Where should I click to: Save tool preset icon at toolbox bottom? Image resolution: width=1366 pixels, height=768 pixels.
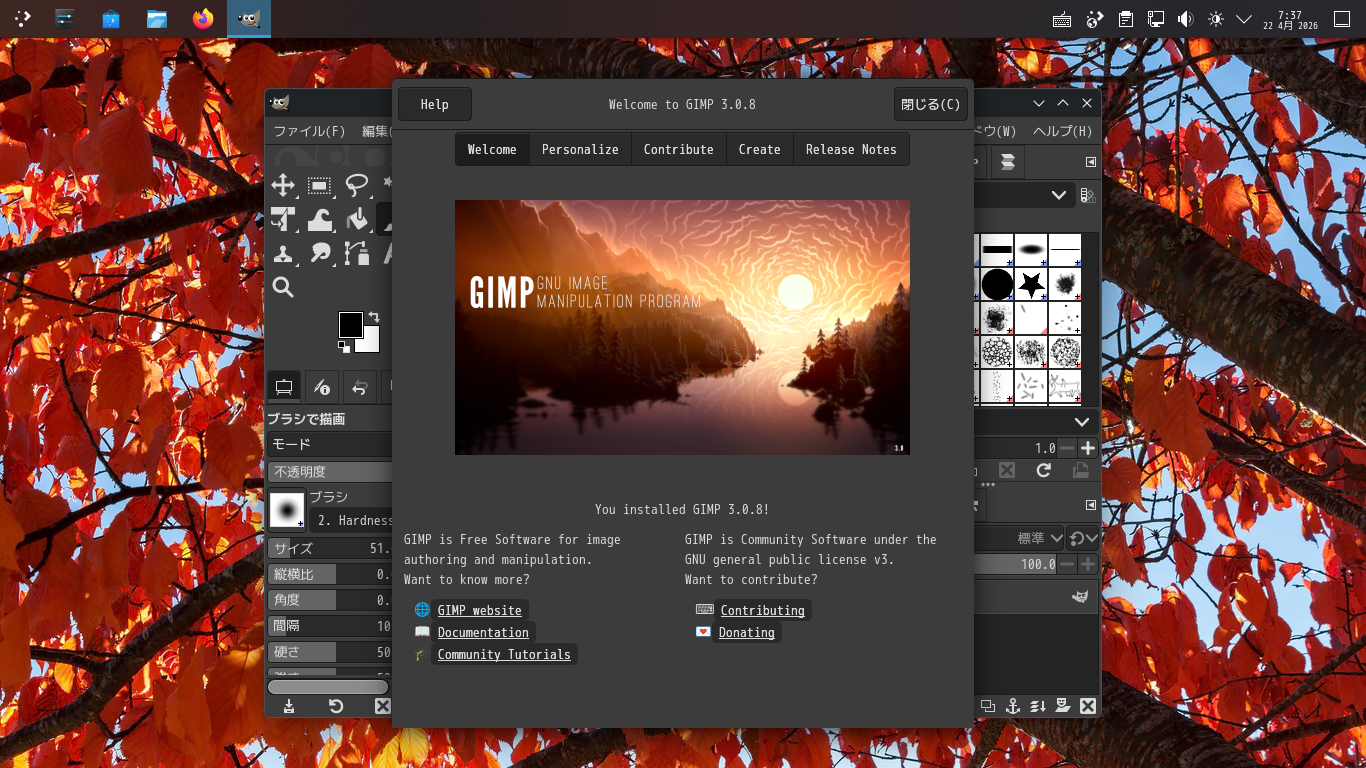289,706
